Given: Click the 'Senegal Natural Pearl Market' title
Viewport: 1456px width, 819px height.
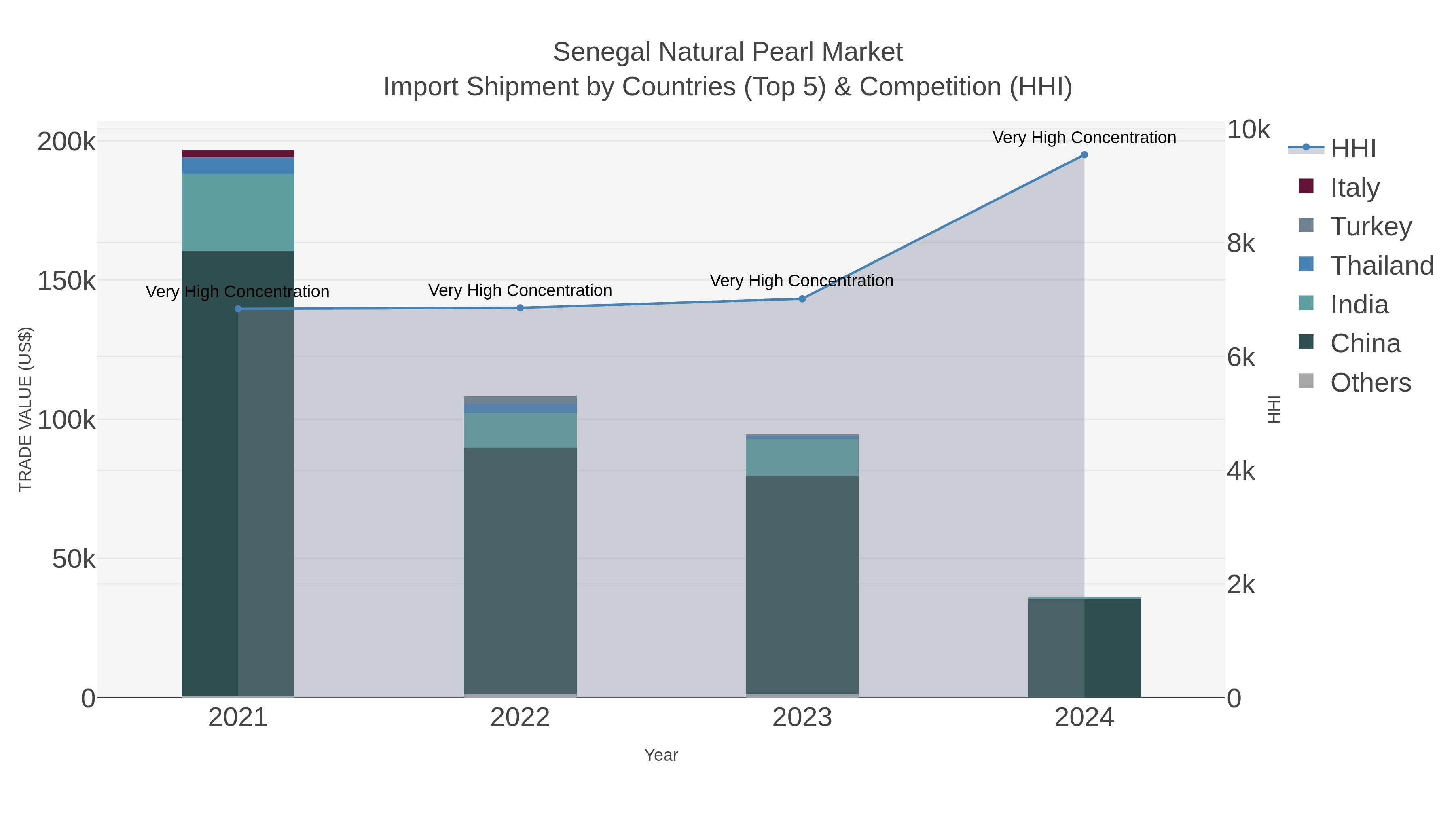Looking at the screenshot, I should coord(728,52).
